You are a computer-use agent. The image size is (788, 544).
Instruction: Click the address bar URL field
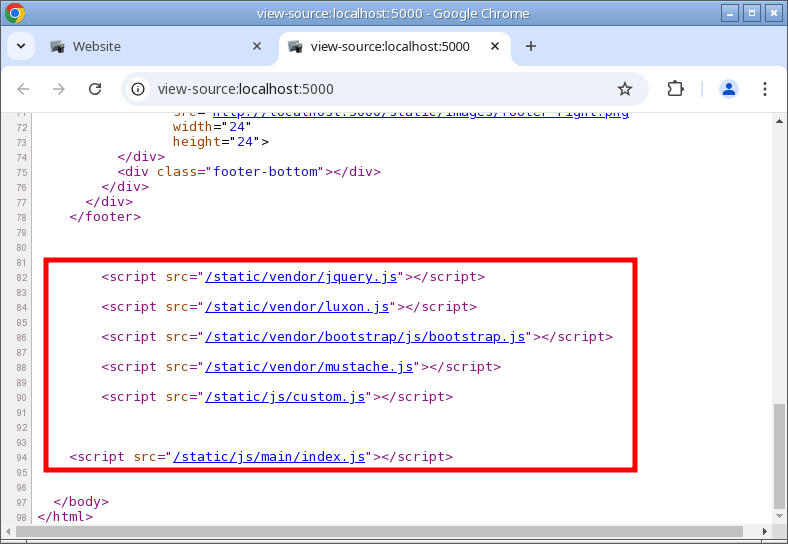pos(384,89)
